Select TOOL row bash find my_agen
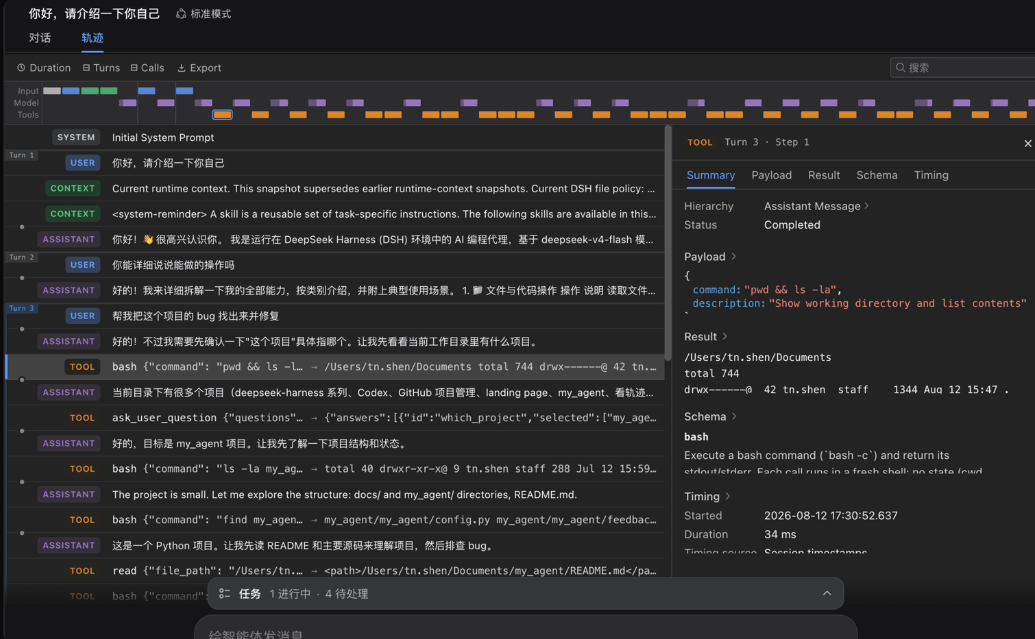 point(335,520)
